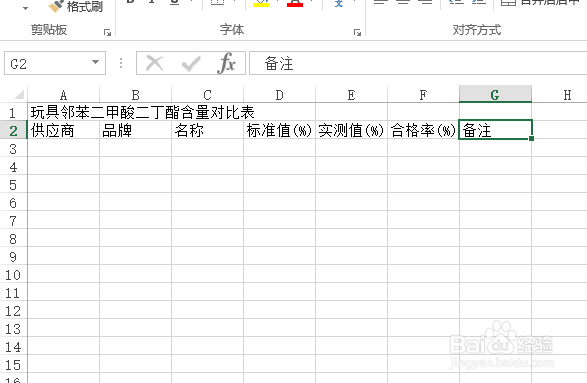Select the 供应商 header cell
587x383 pixels.
(x=64, y=130)
